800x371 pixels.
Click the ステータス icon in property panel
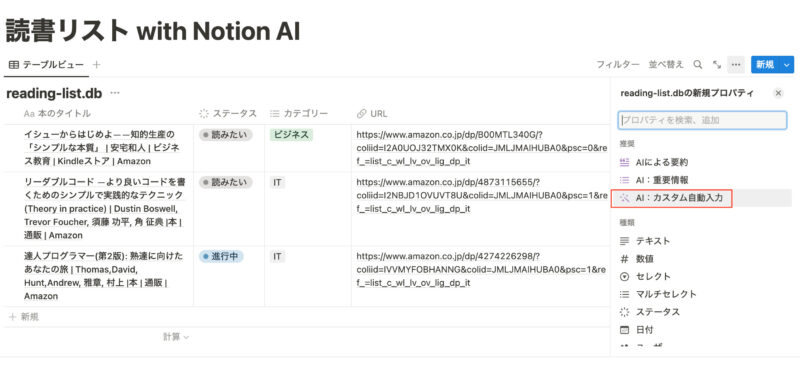624,312
